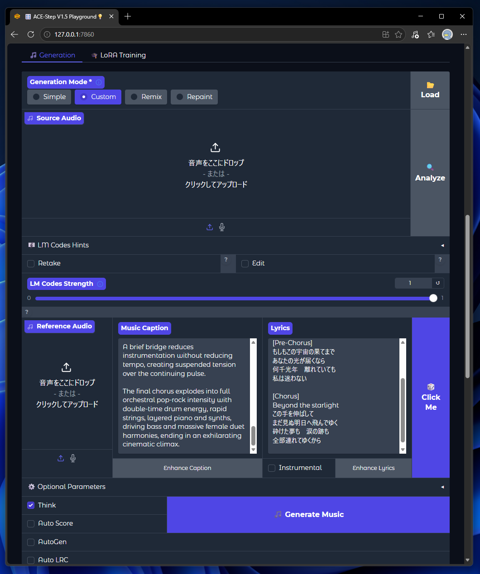Collapse the LM Codes Hints section
480x574 pixels.
point(442,245)
